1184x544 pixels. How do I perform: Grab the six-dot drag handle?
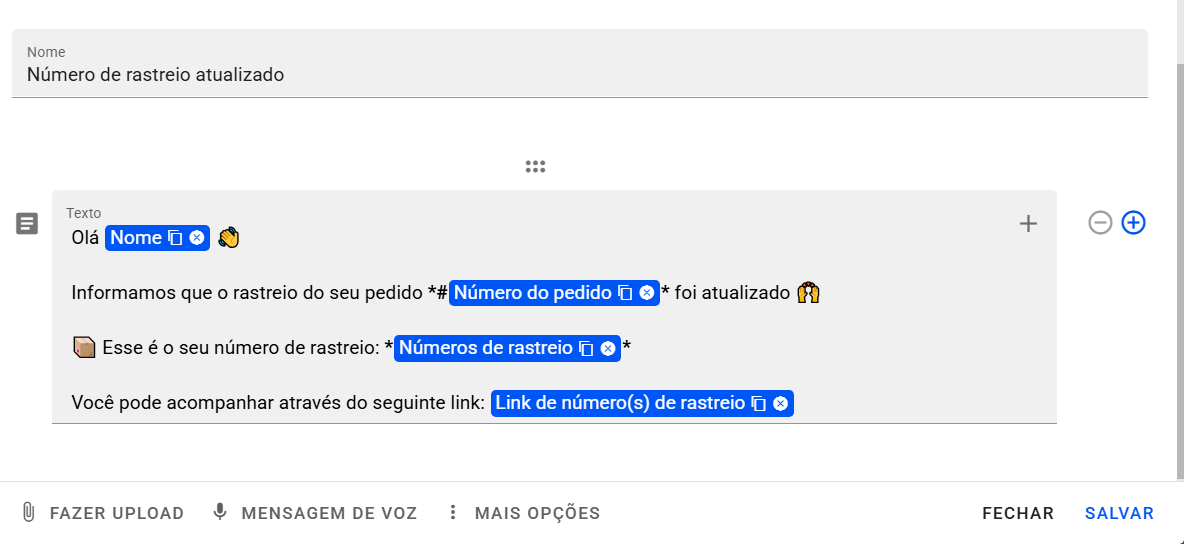535,167
